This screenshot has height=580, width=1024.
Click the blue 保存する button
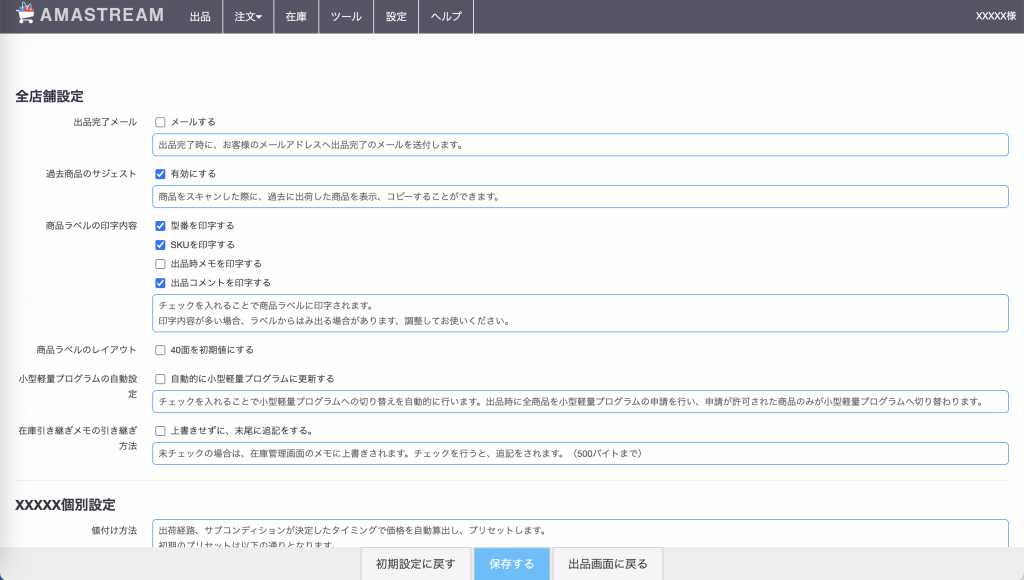pos(511,564)
